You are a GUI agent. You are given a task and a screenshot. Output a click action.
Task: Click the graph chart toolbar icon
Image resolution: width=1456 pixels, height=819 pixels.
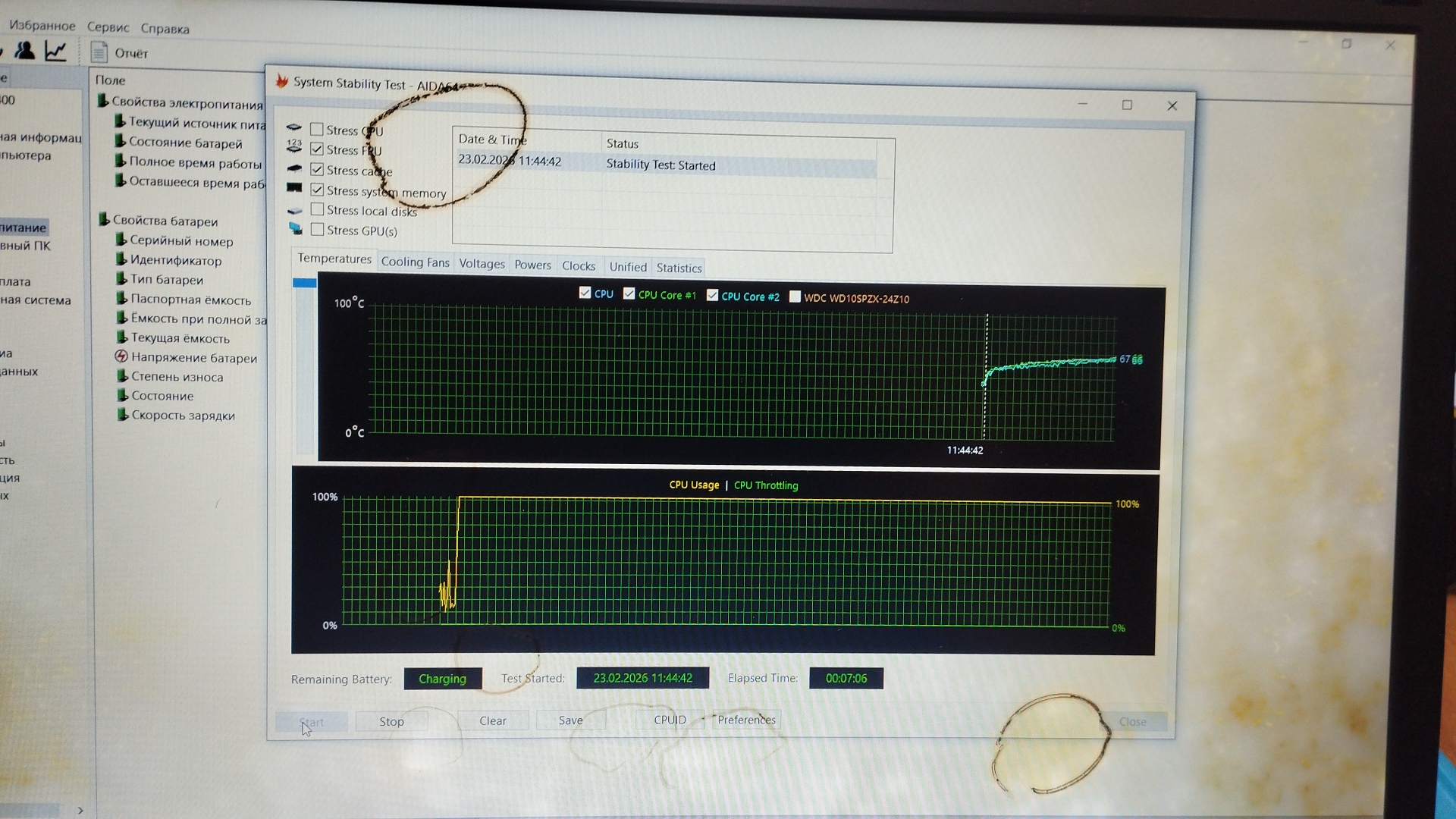point(55,52)
